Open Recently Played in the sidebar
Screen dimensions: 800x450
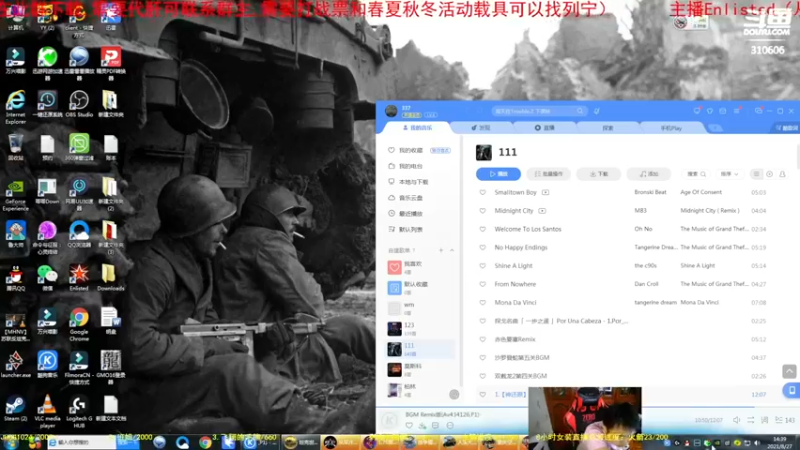[411, 214]
